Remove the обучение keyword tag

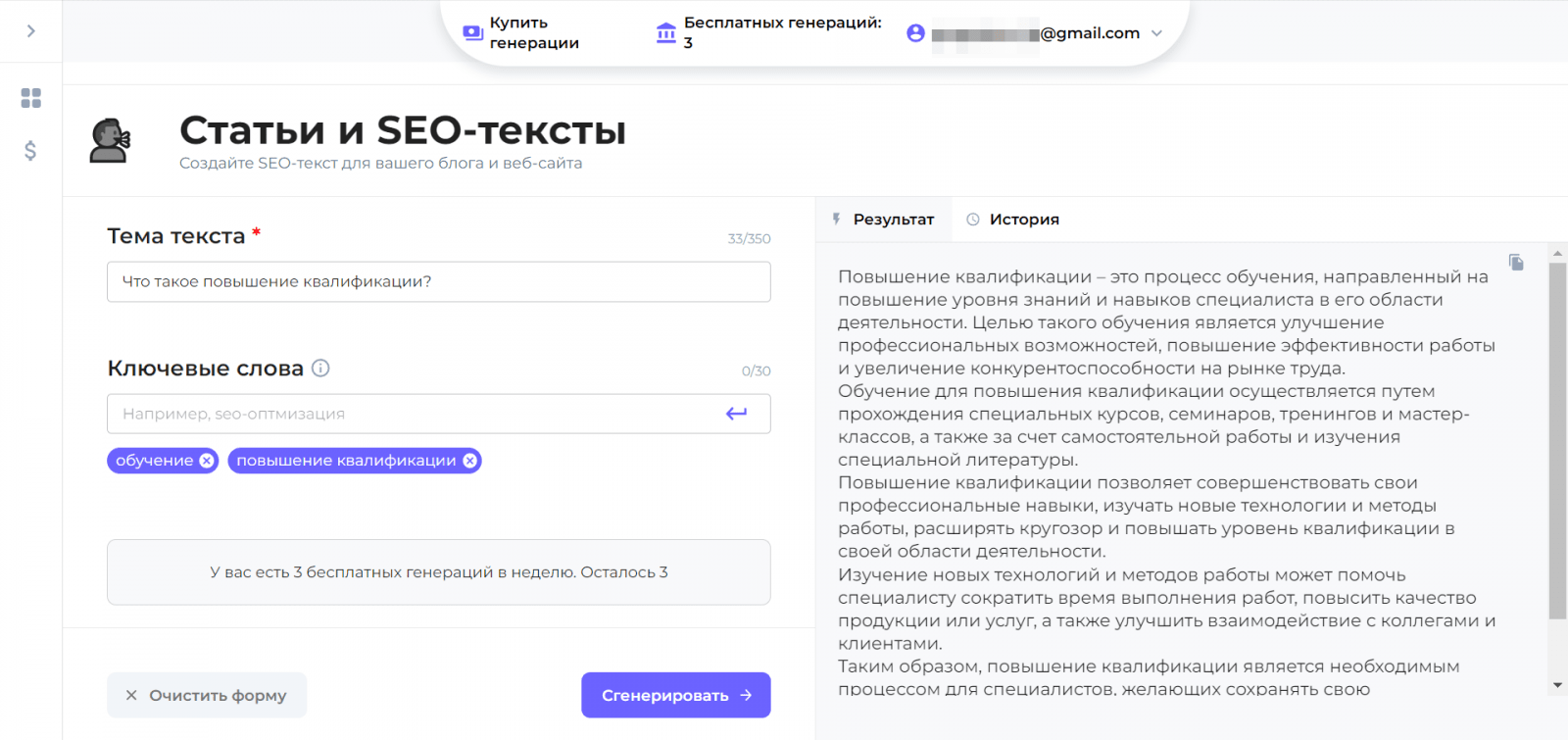(x=207, y=461)
